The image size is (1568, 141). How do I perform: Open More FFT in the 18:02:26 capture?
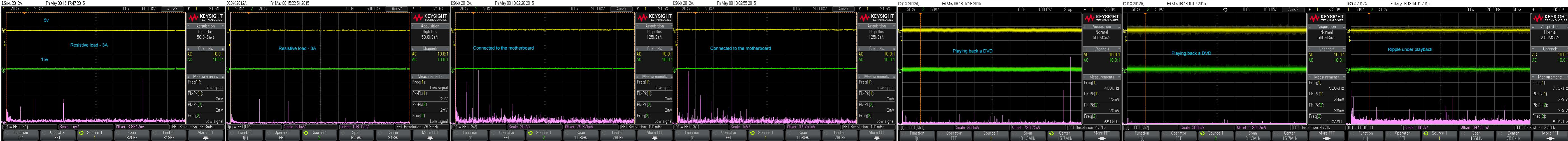click(x=654, y=135)
